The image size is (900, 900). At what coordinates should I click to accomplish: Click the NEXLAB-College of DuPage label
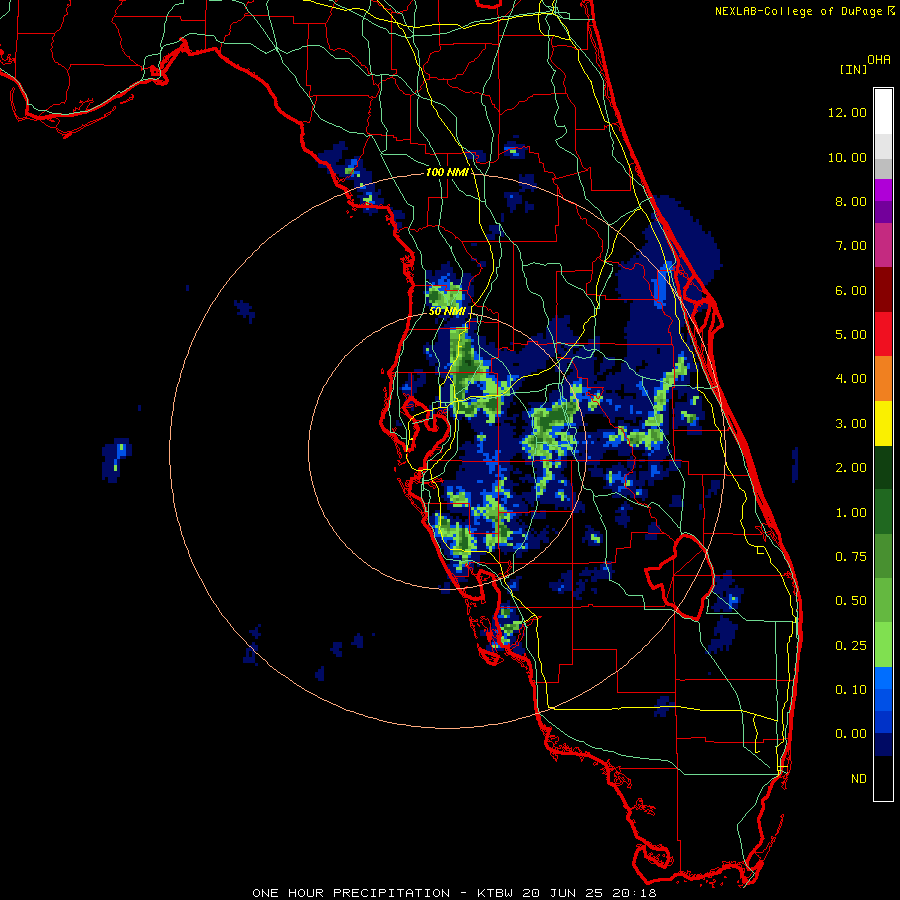pyautogui.click(x=798, y=11)
